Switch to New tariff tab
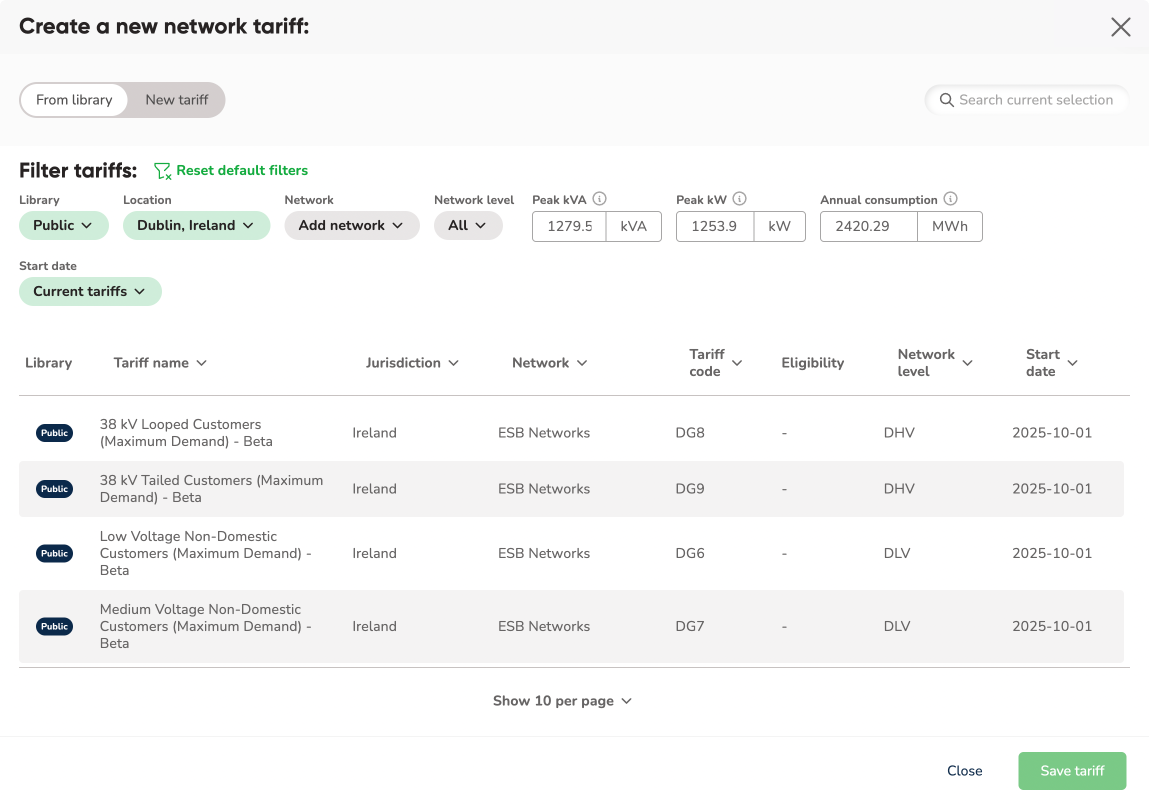Screen dimensions: 1149x804 [177, 100]
